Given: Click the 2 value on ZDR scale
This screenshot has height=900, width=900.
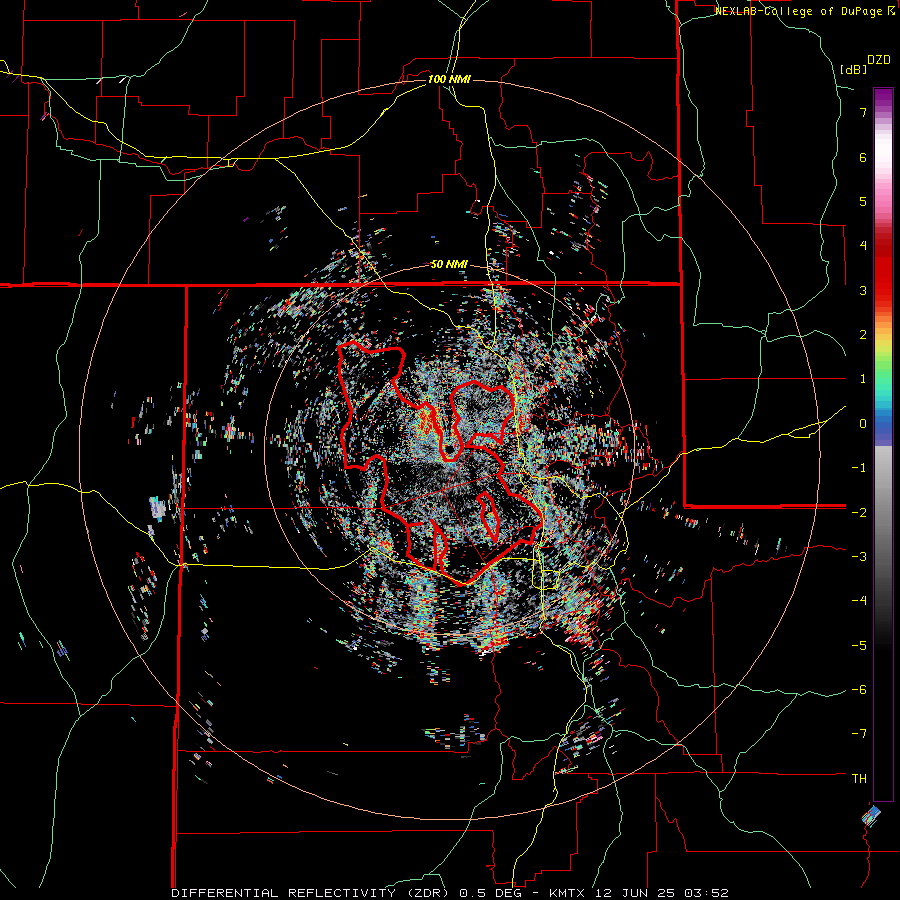Looking at the screenshot, I should coord(863,335).
